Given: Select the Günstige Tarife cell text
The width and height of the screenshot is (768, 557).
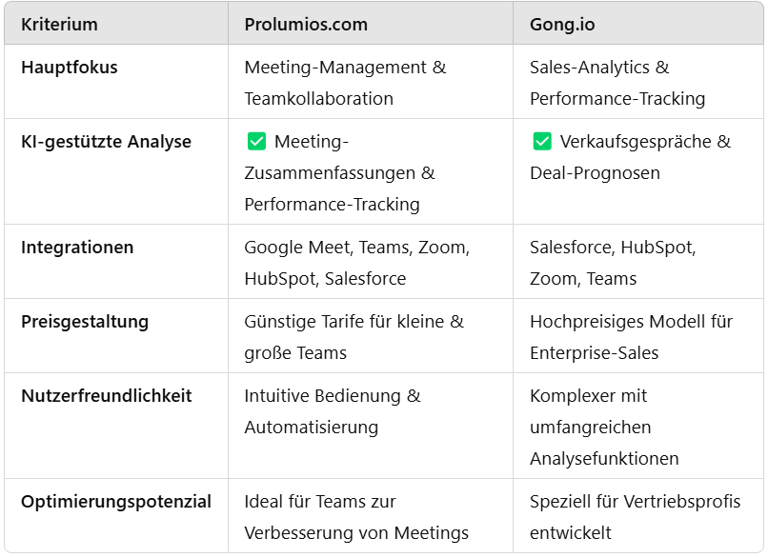Looking at the screenshot, I should (354, 337).
